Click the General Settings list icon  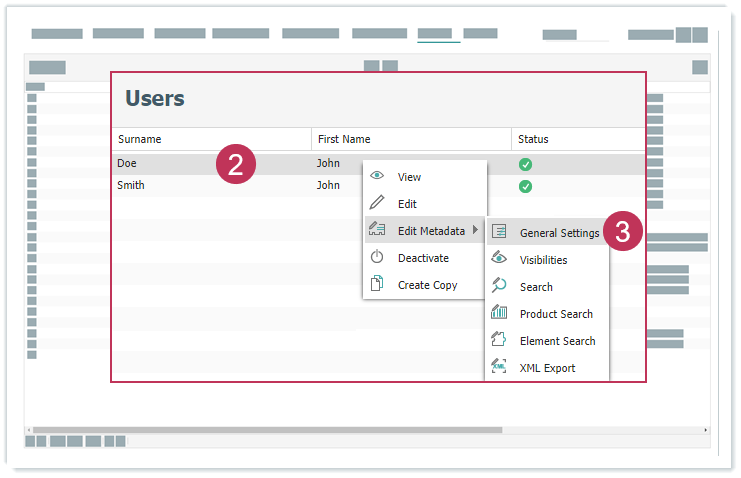click(x=499, y=232)
